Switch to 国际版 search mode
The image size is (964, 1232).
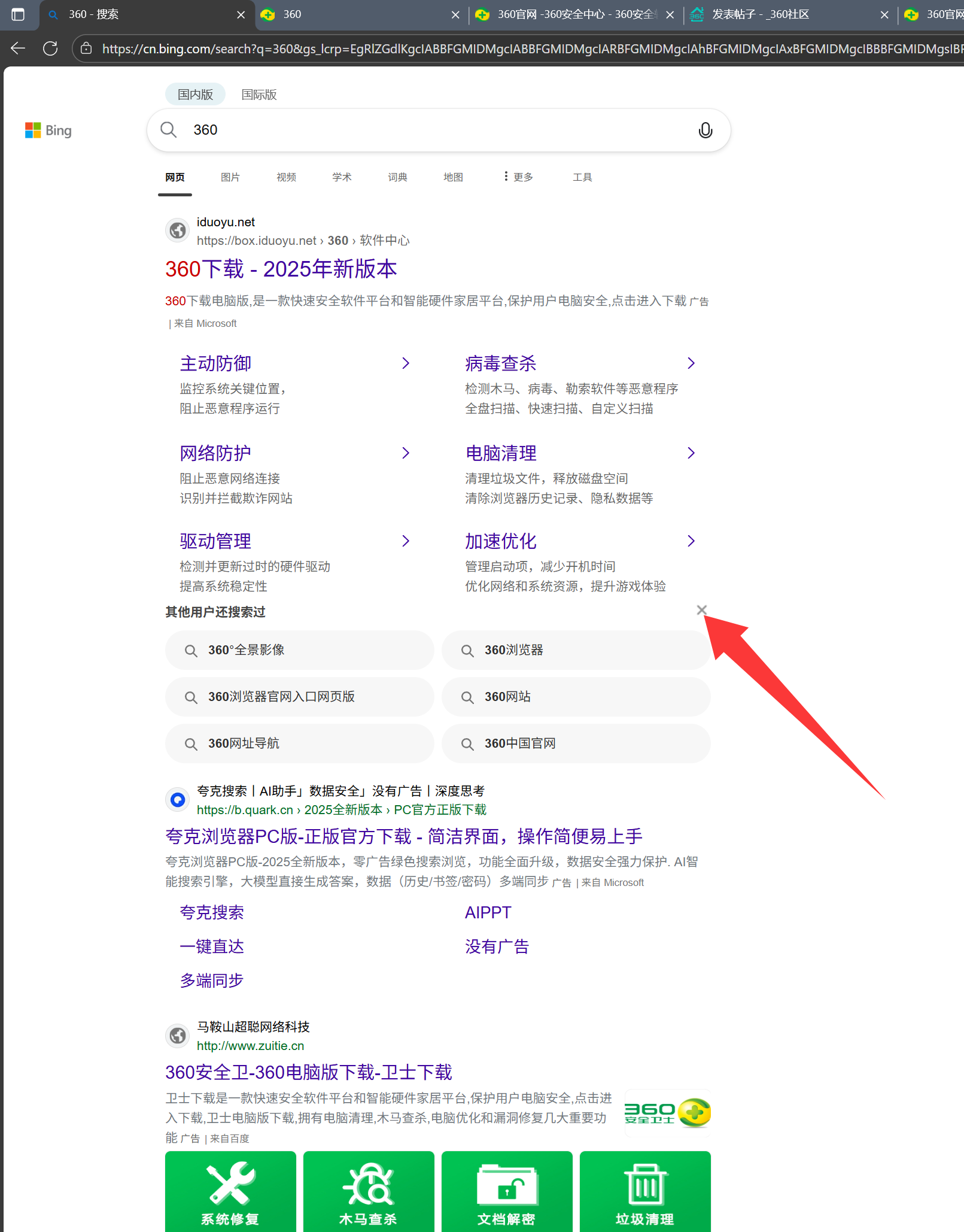(x=259, y=95)
